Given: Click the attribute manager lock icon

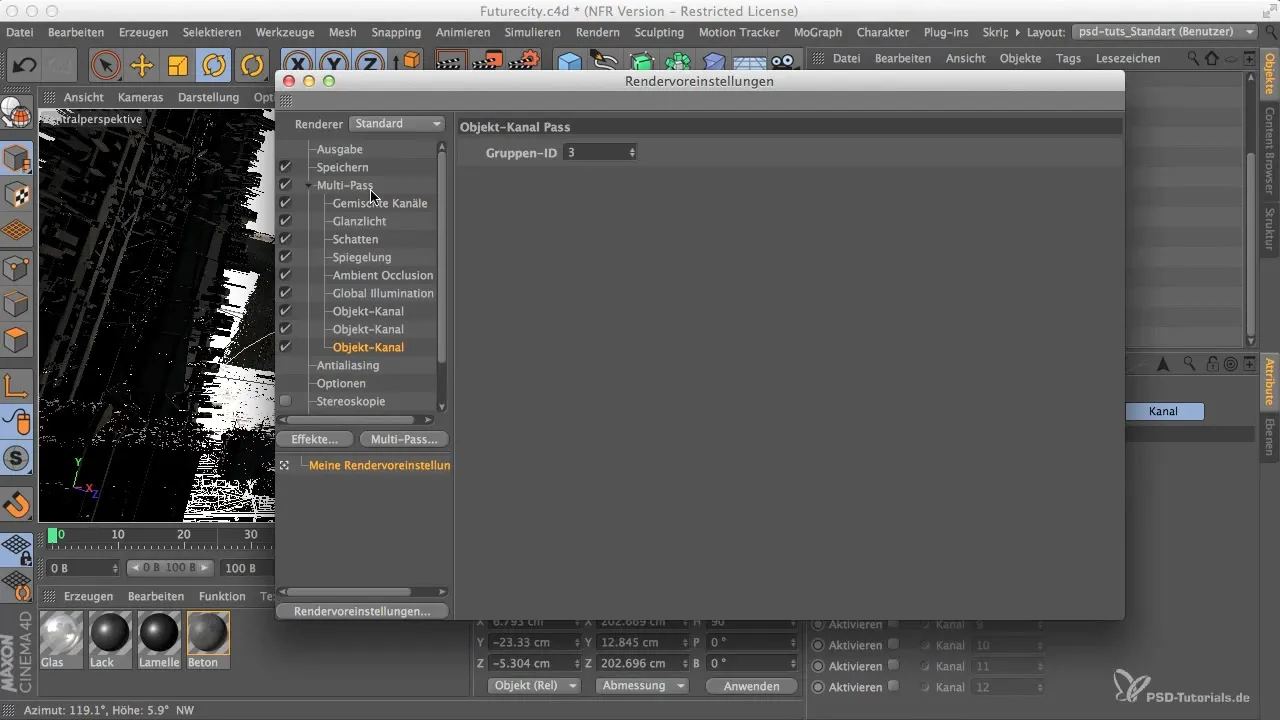Looking at the screenshot, I should click(x=1212, y=364).
